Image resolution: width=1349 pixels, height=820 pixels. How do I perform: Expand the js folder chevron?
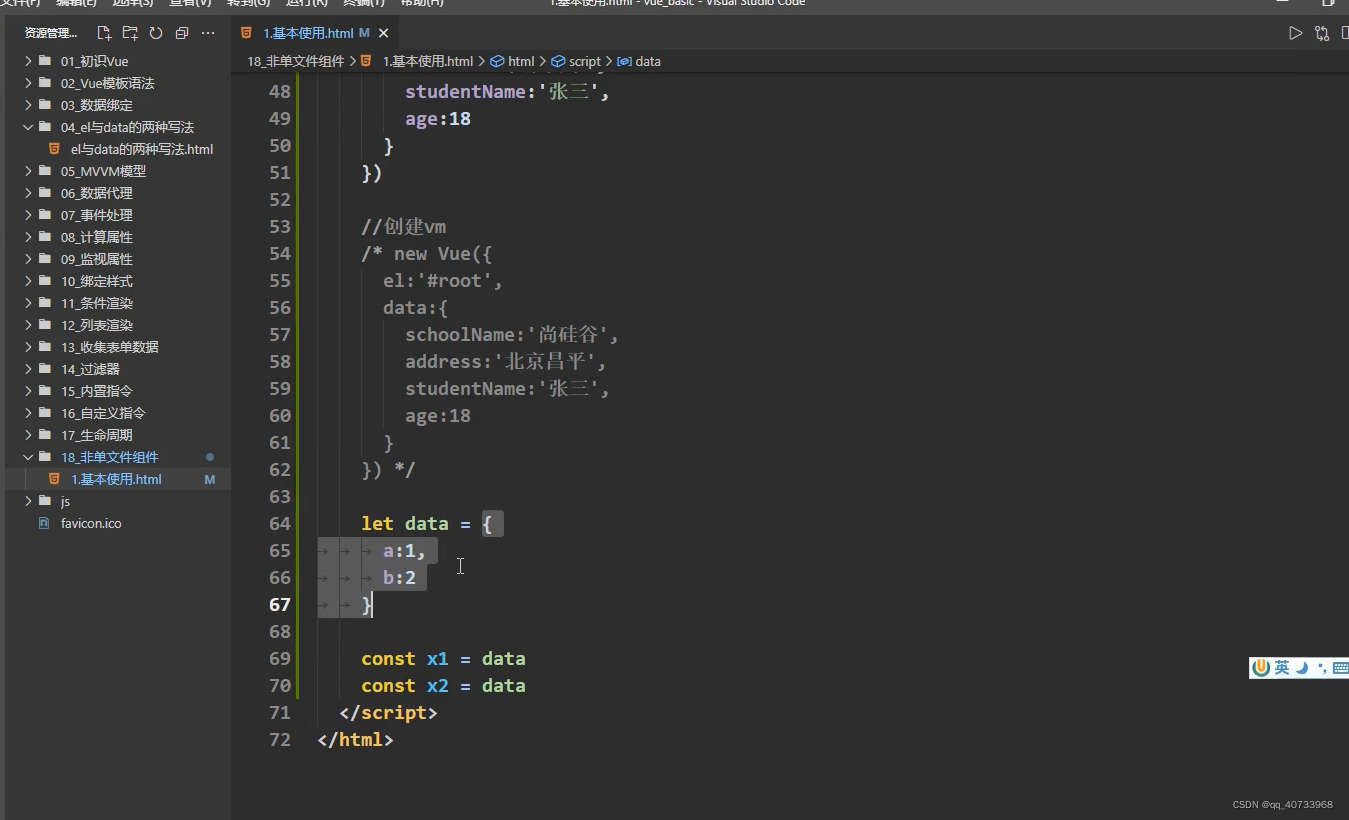(x=28, y=501)
